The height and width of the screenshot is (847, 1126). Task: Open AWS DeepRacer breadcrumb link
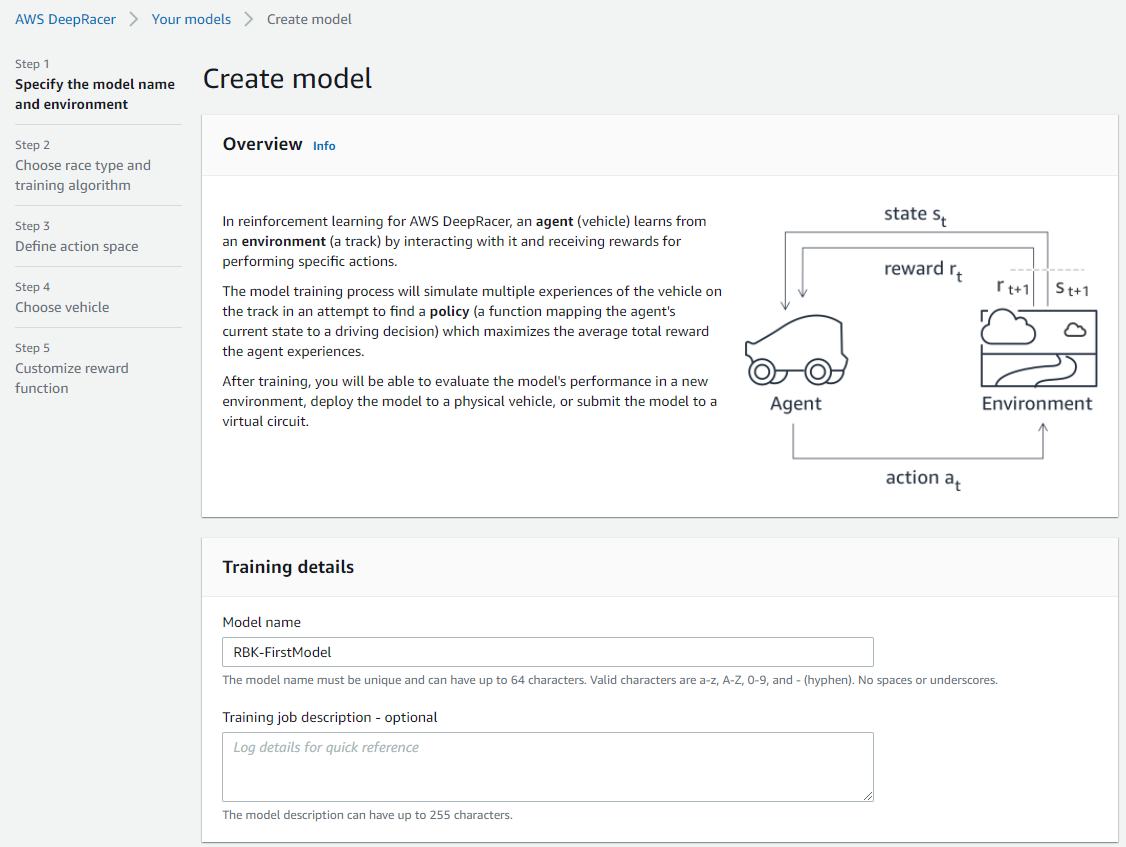(x=65, y=19)
